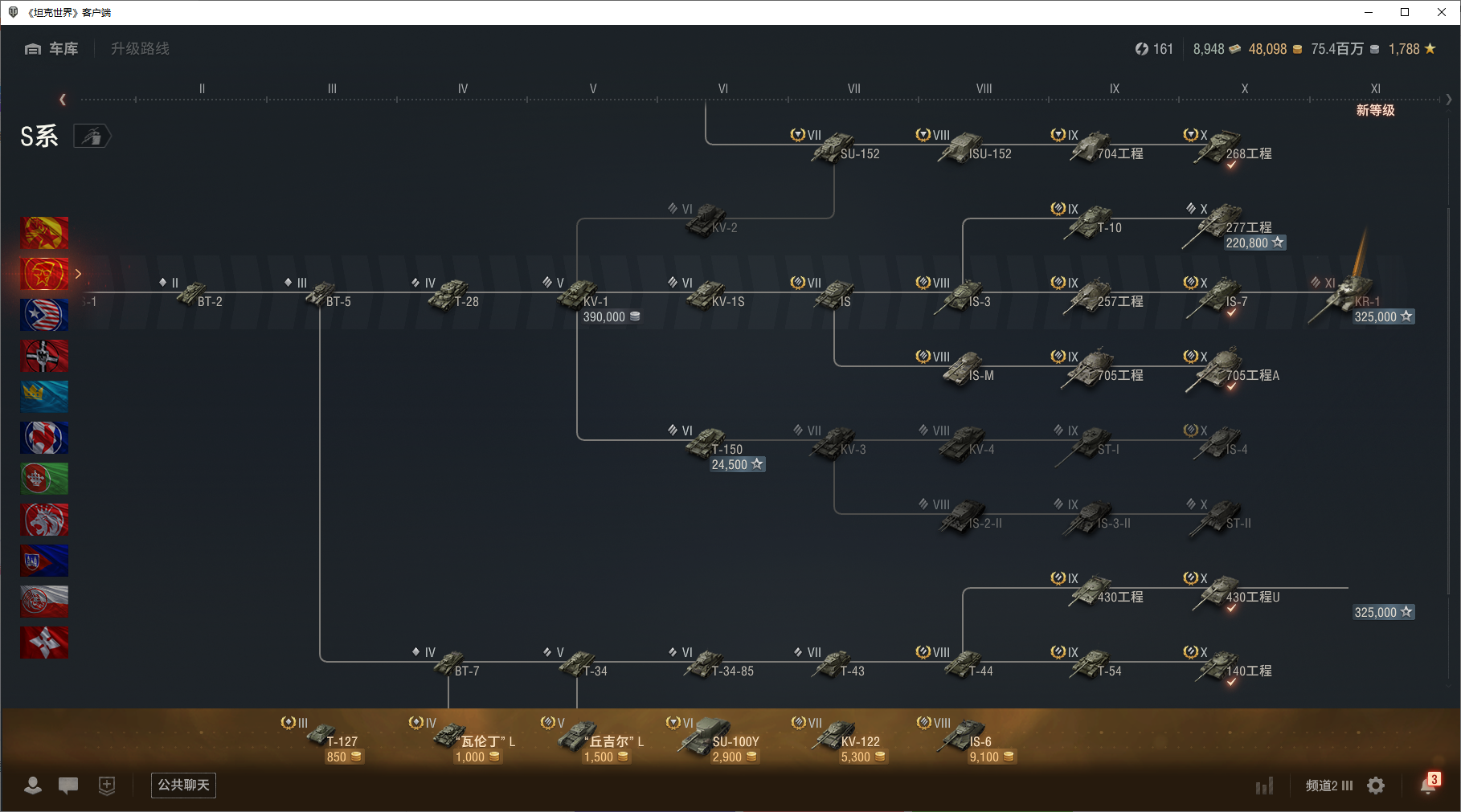
Task: Open the T-150 heavy tank node
Action: 709,443
